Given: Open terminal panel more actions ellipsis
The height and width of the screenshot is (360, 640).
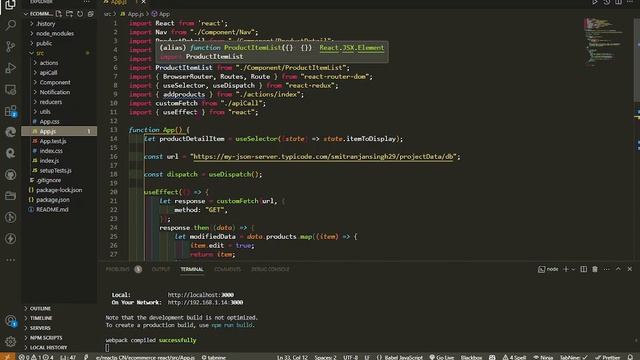Looking at the screenshot, I should pos(607,269).
